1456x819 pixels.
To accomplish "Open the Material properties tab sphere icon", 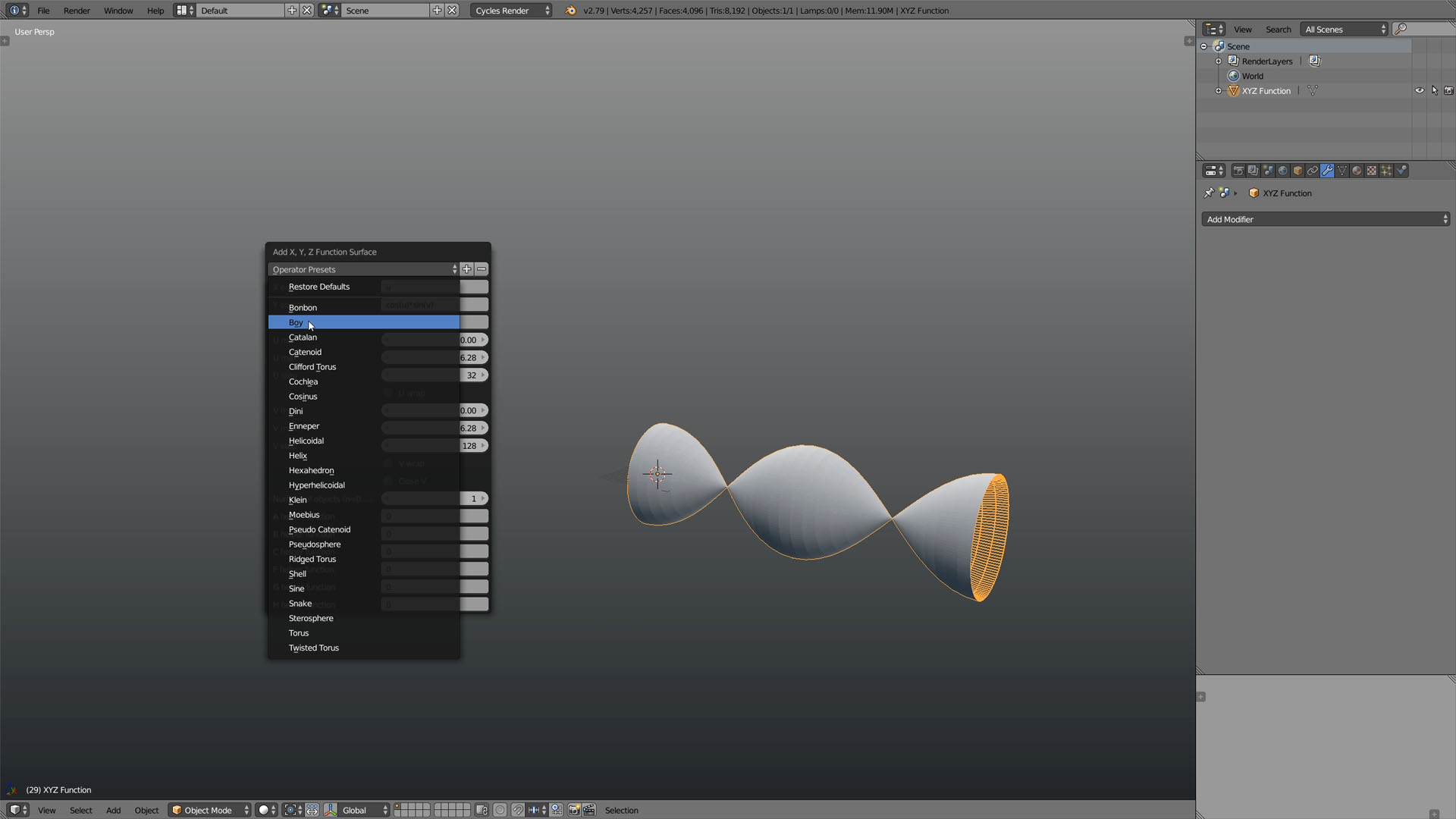I will (1357, 171).
